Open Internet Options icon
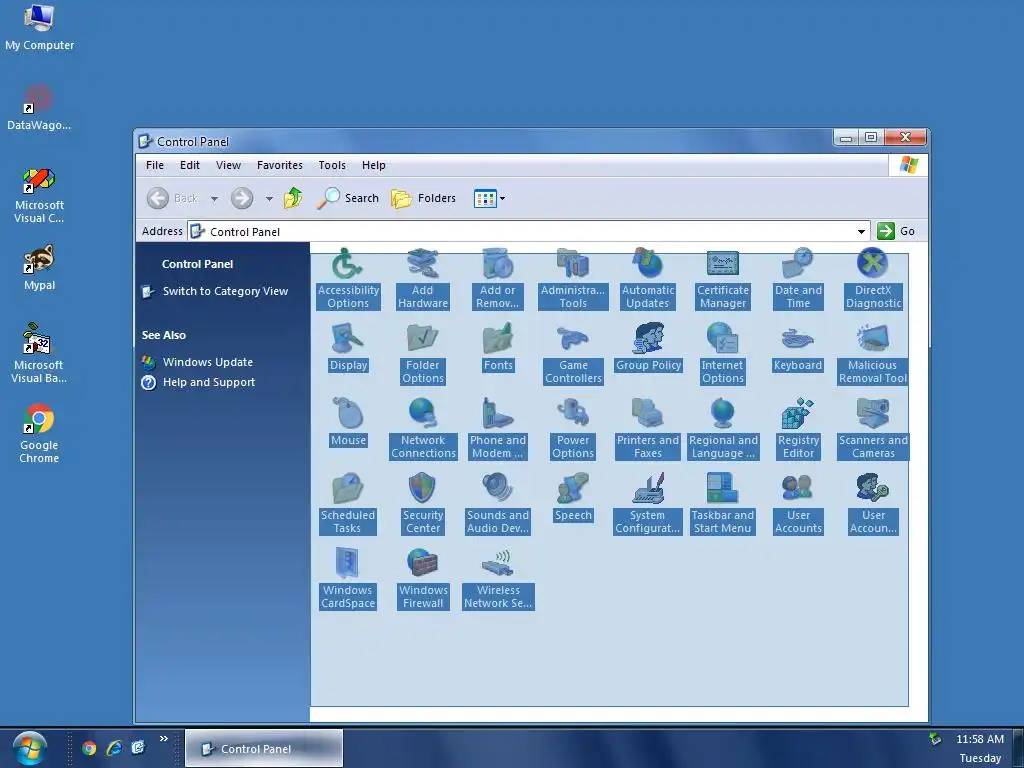The width and height of the screenshot is (1024, 768). [x=722, y=355]
